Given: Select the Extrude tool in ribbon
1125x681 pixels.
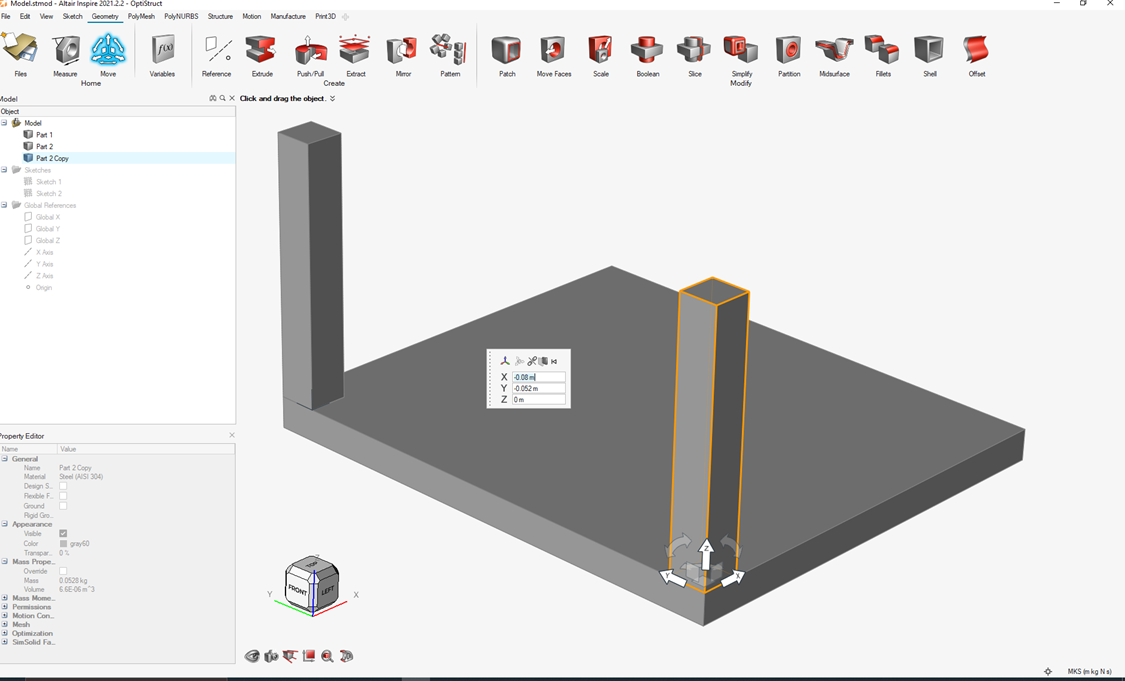Looking at the screenshot, I should point(261,50).
